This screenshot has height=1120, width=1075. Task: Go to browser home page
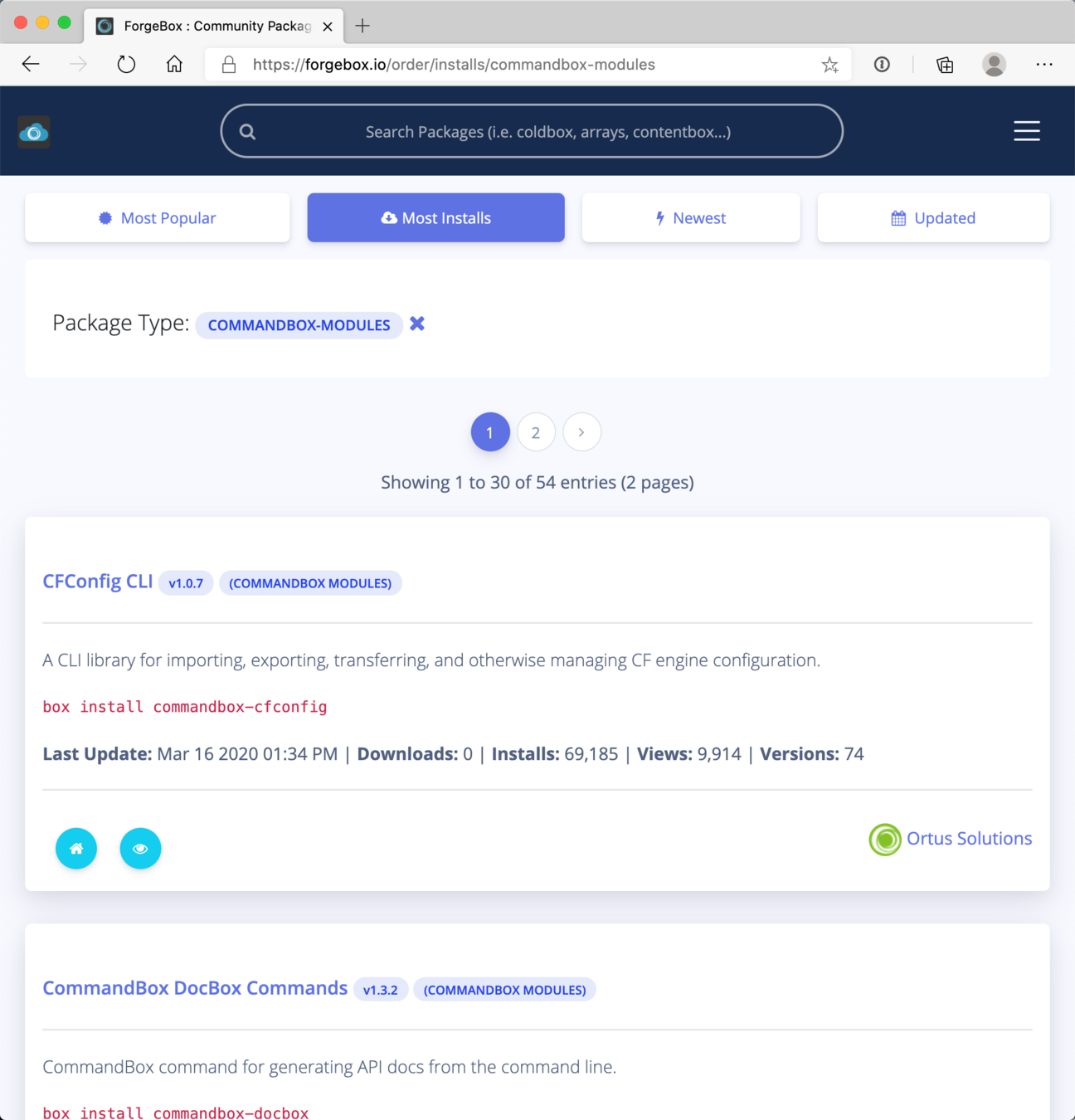pos(174,65)
